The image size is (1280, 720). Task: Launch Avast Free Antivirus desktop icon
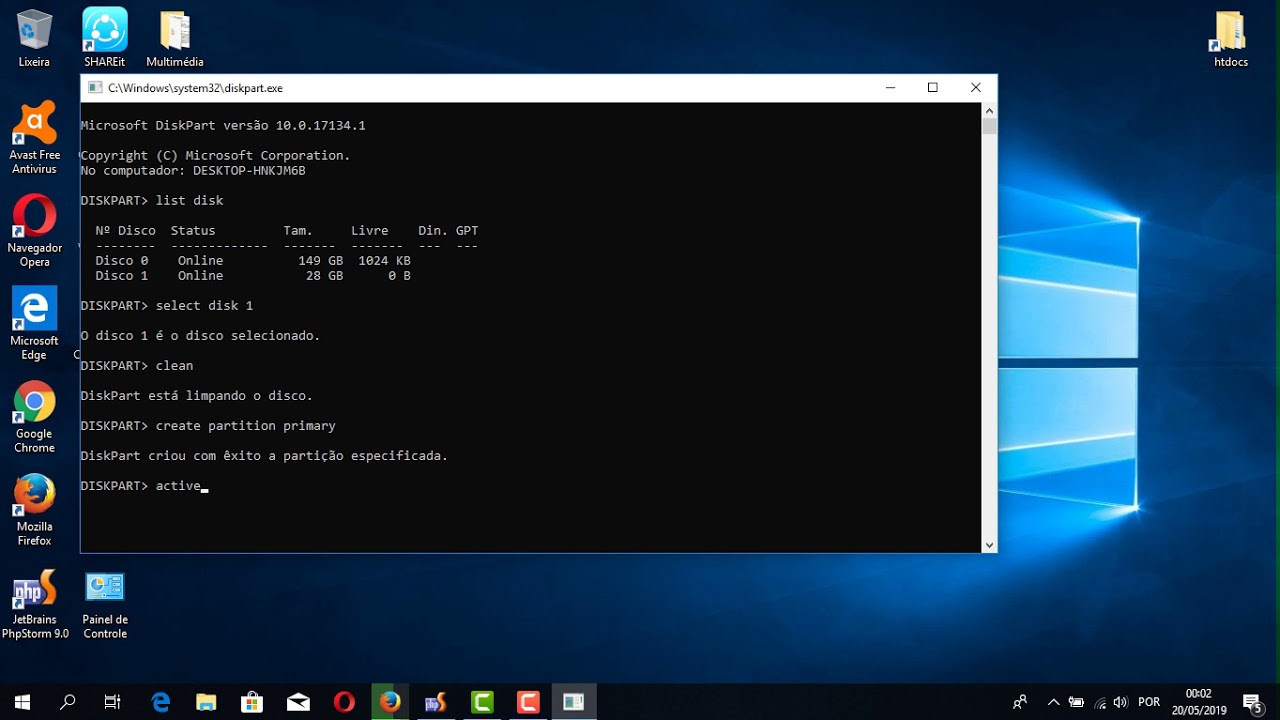pos(34,138)
